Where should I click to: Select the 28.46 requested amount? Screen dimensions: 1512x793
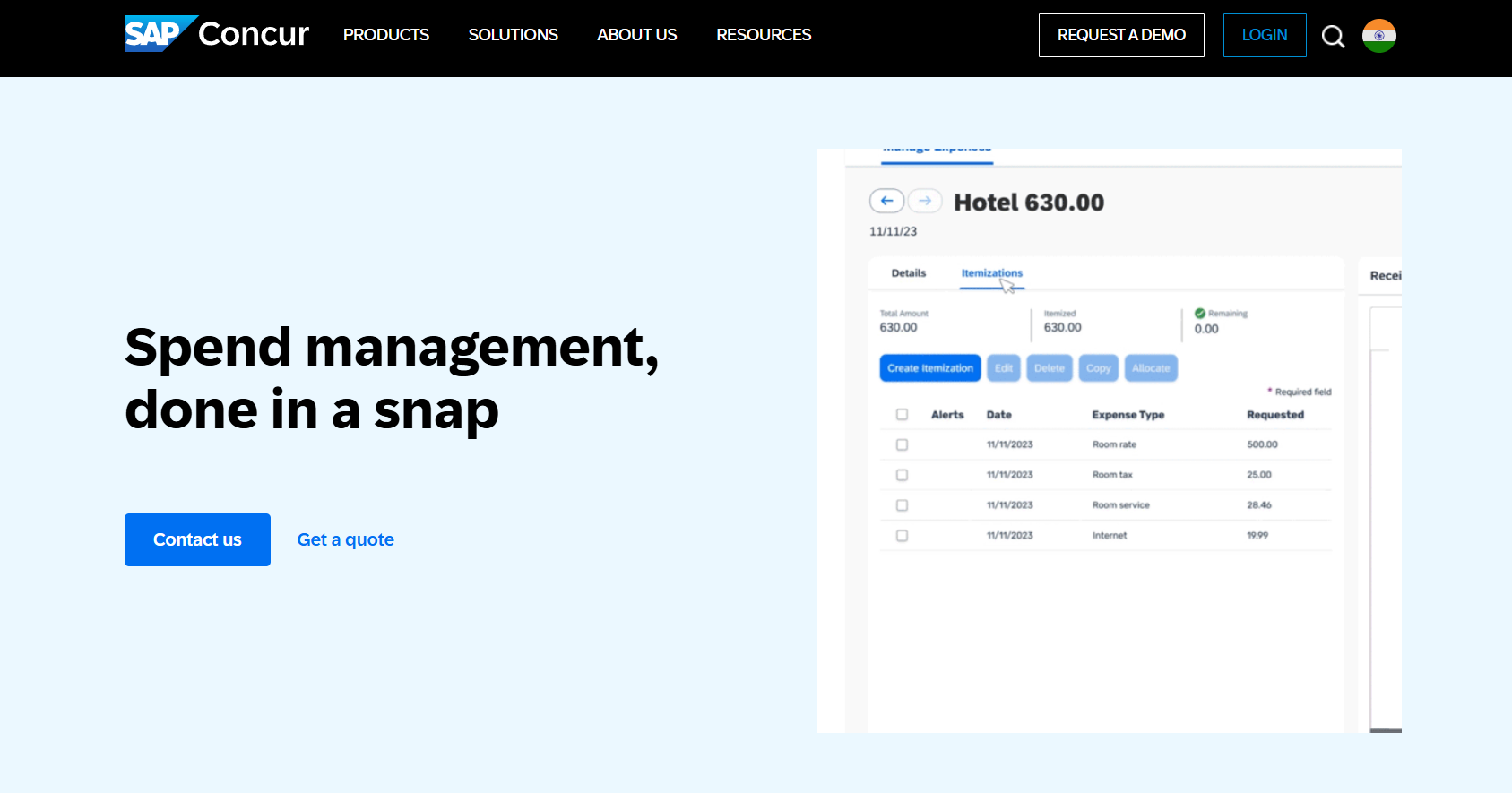coord(1259,505)
